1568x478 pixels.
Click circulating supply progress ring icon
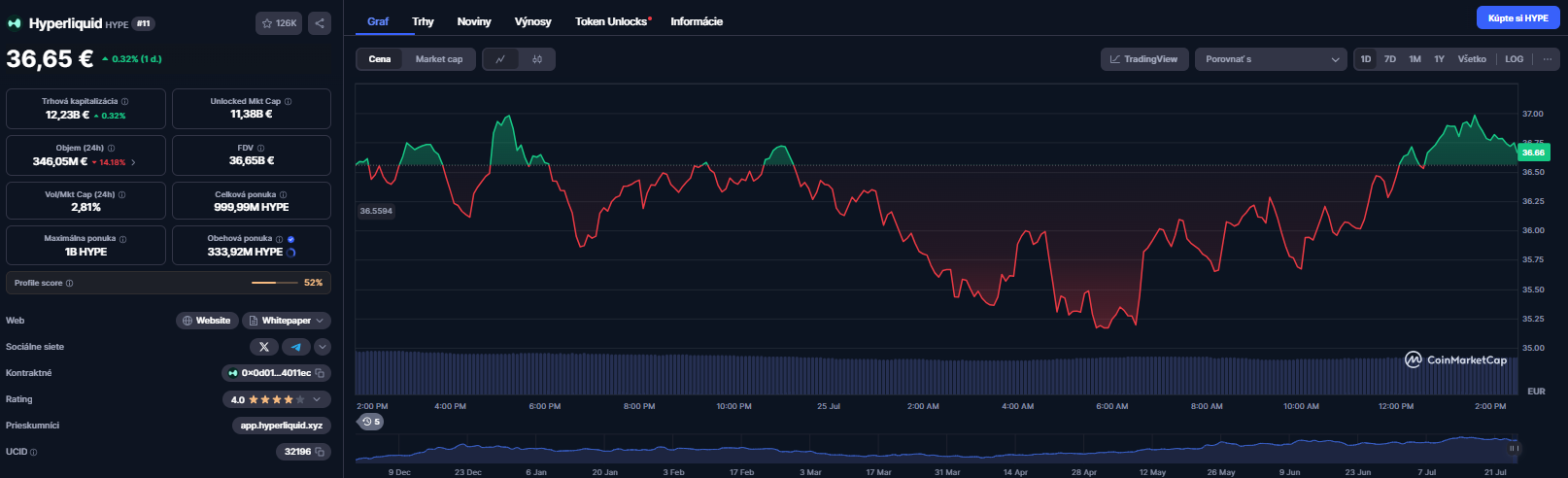click(290, 252)
